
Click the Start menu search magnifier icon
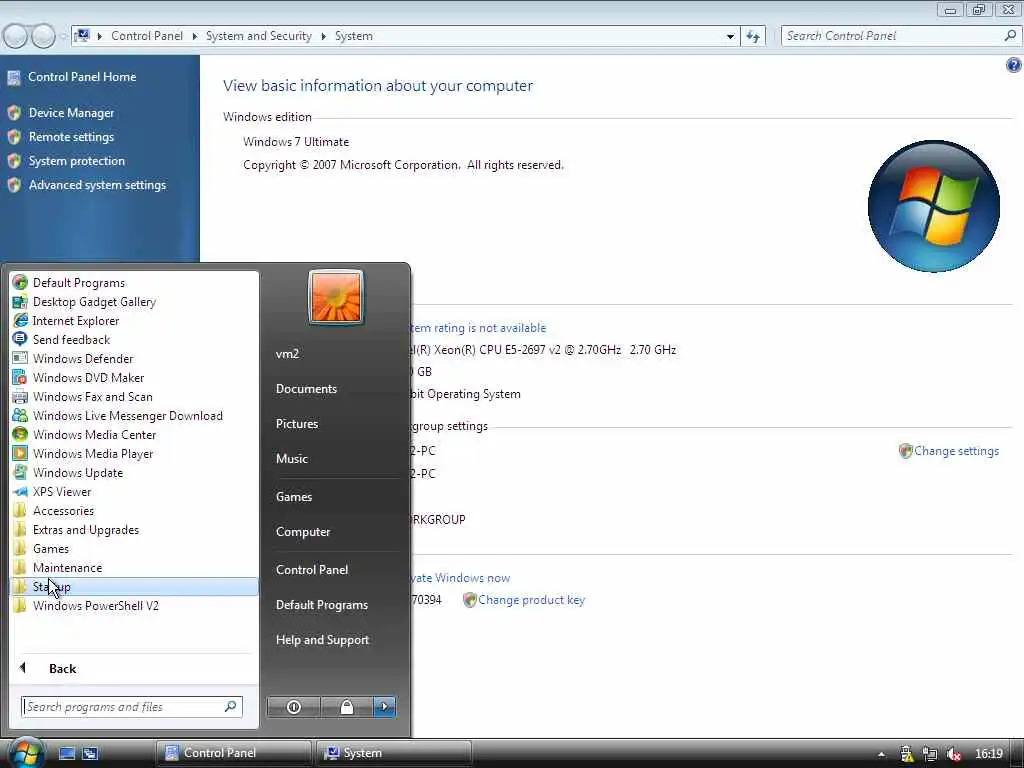pos(231,706)
